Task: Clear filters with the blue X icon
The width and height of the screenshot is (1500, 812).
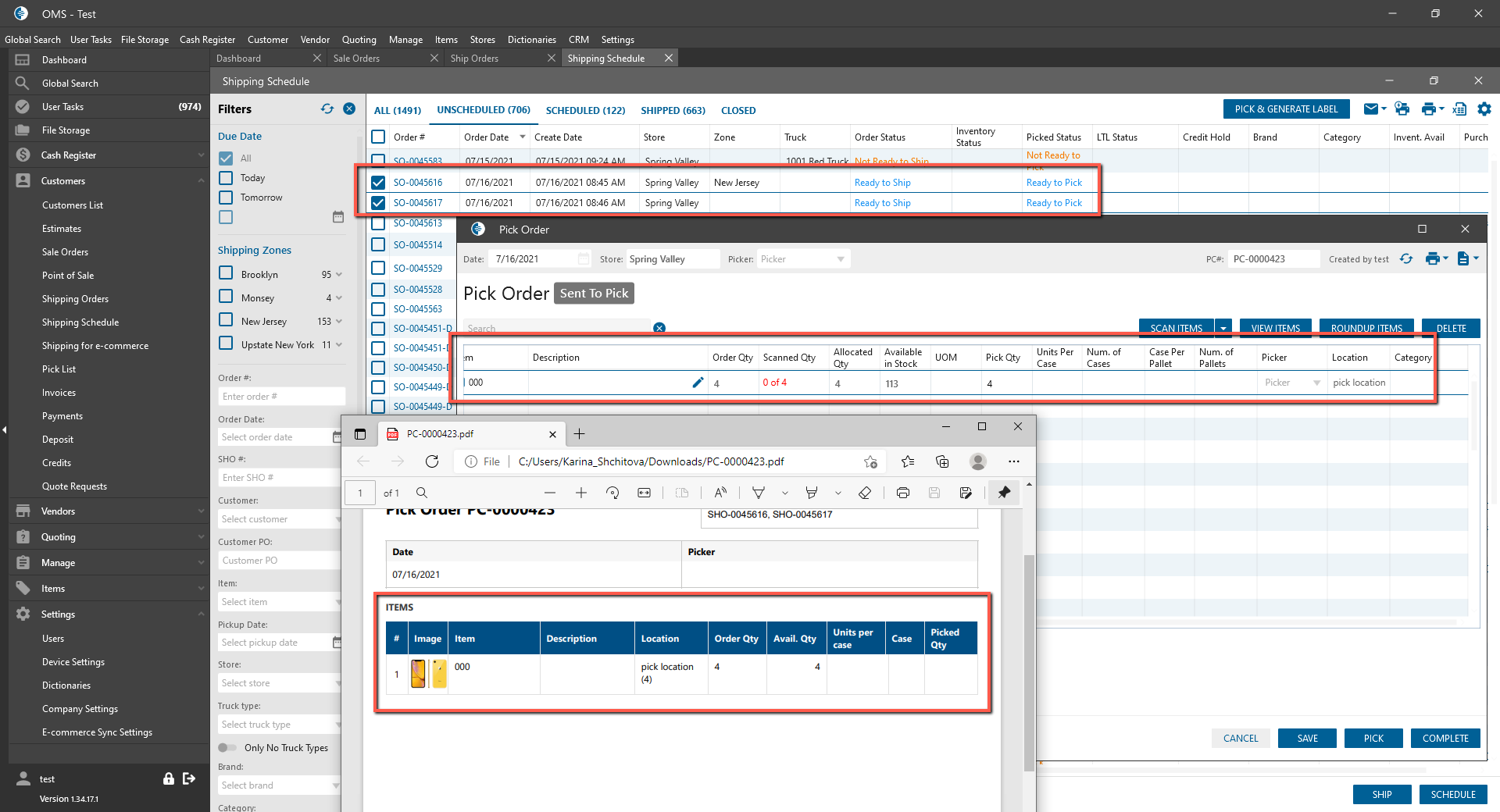Action: click(x=349, y=109)
